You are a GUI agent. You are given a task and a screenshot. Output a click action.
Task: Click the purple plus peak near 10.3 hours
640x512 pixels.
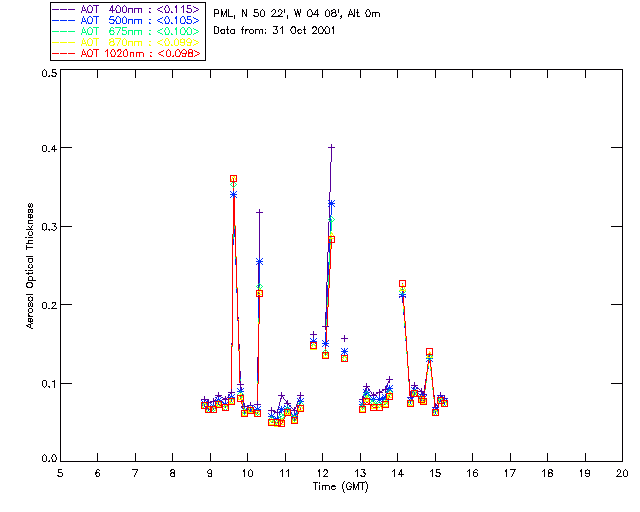[x=259, y=212]
